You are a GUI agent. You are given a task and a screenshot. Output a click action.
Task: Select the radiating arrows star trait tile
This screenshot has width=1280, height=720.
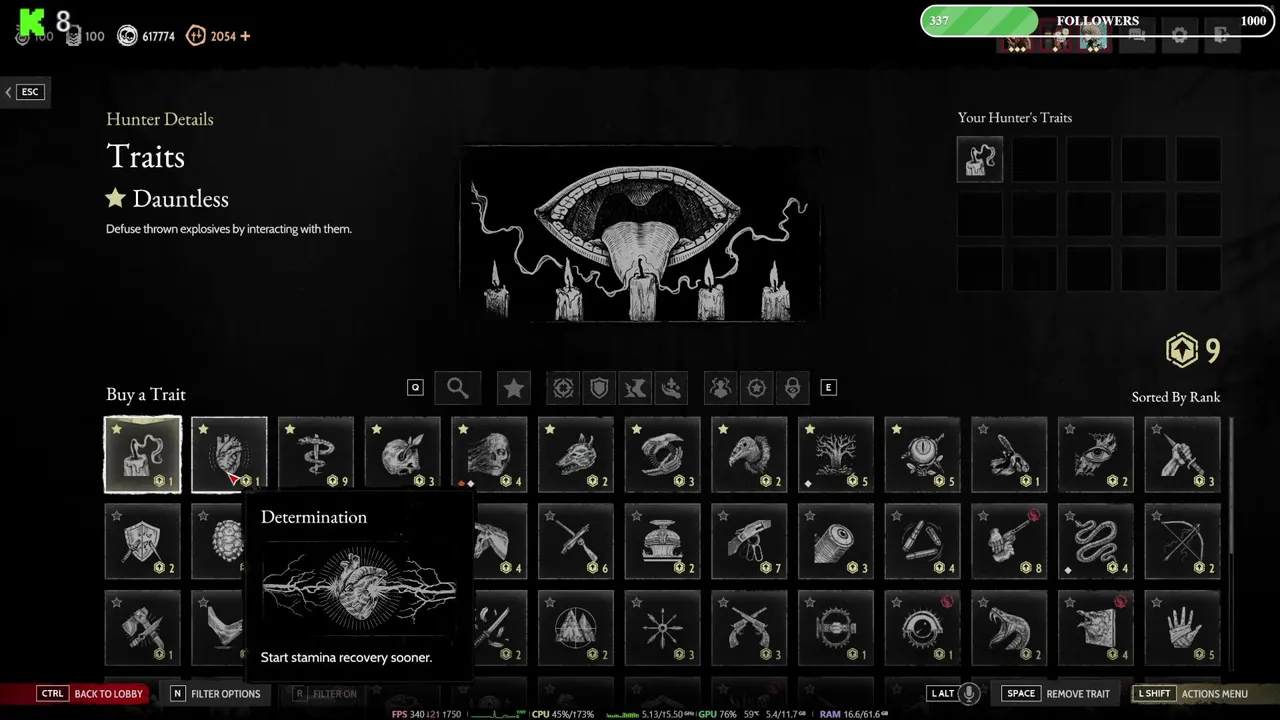pyautogui.click(x=663, y=628)
